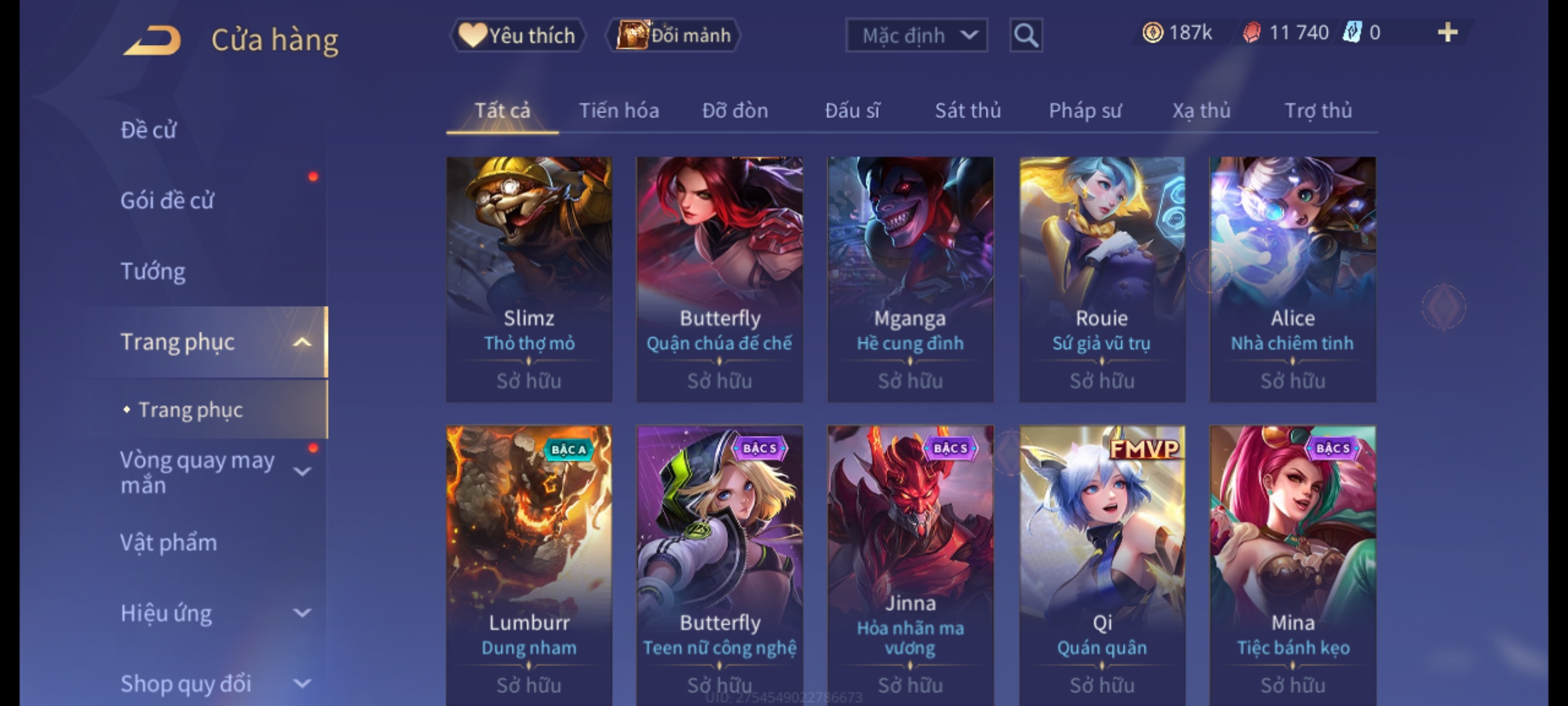The width and height of the screenshot is (1568, 706).
Task: Open Mganga Hề cung đình skin card
Action: (910, 279)
